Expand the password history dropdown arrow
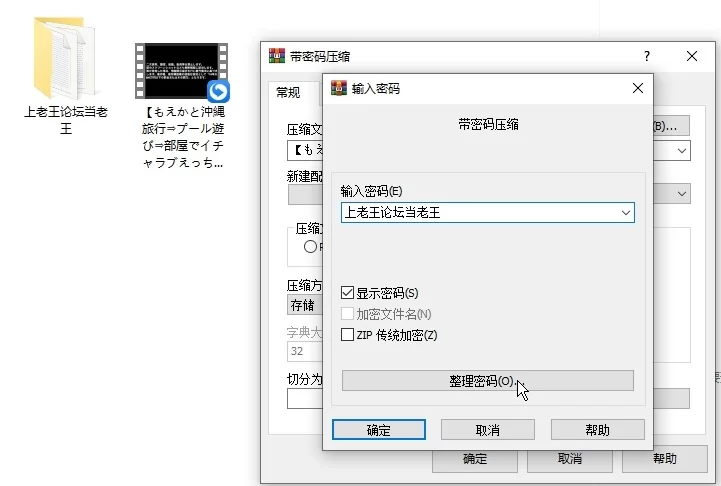721x486 pixels. 625,212
